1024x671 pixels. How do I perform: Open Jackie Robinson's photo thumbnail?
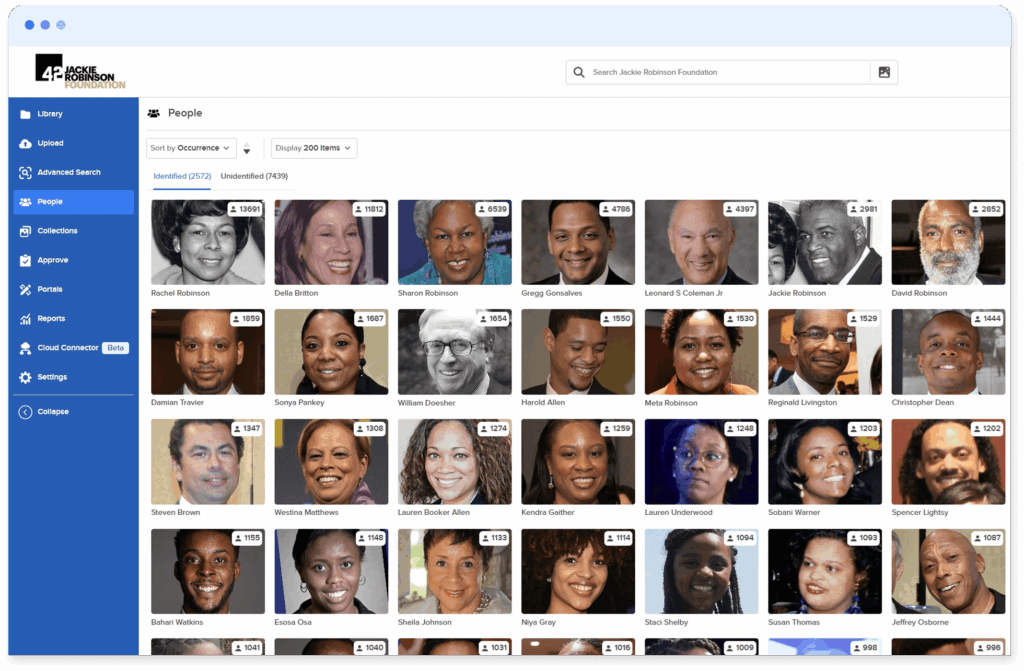coord(825,242)
